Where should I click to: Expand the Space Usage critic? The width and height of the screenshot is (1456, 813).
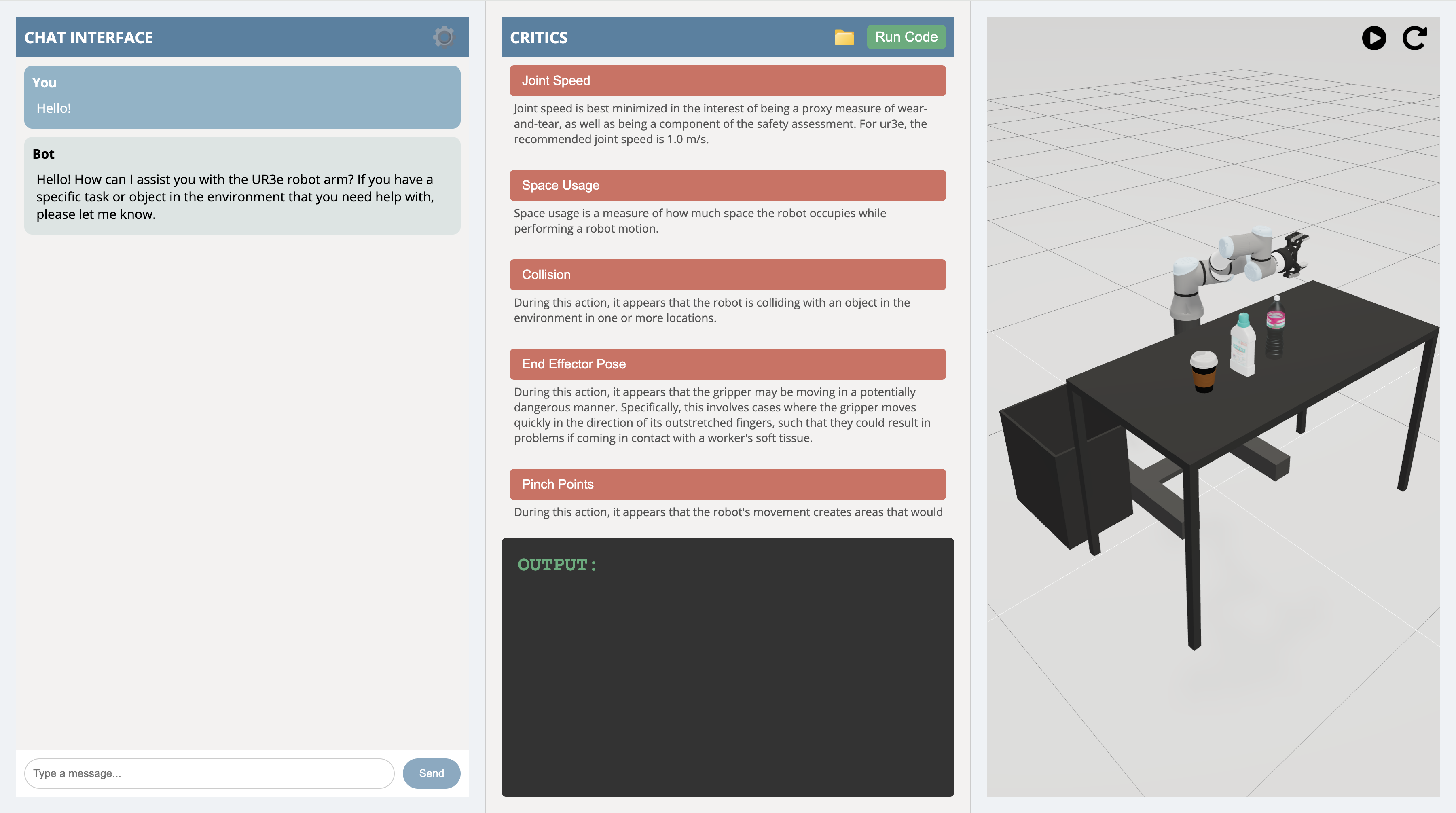[x=728, y=185]
